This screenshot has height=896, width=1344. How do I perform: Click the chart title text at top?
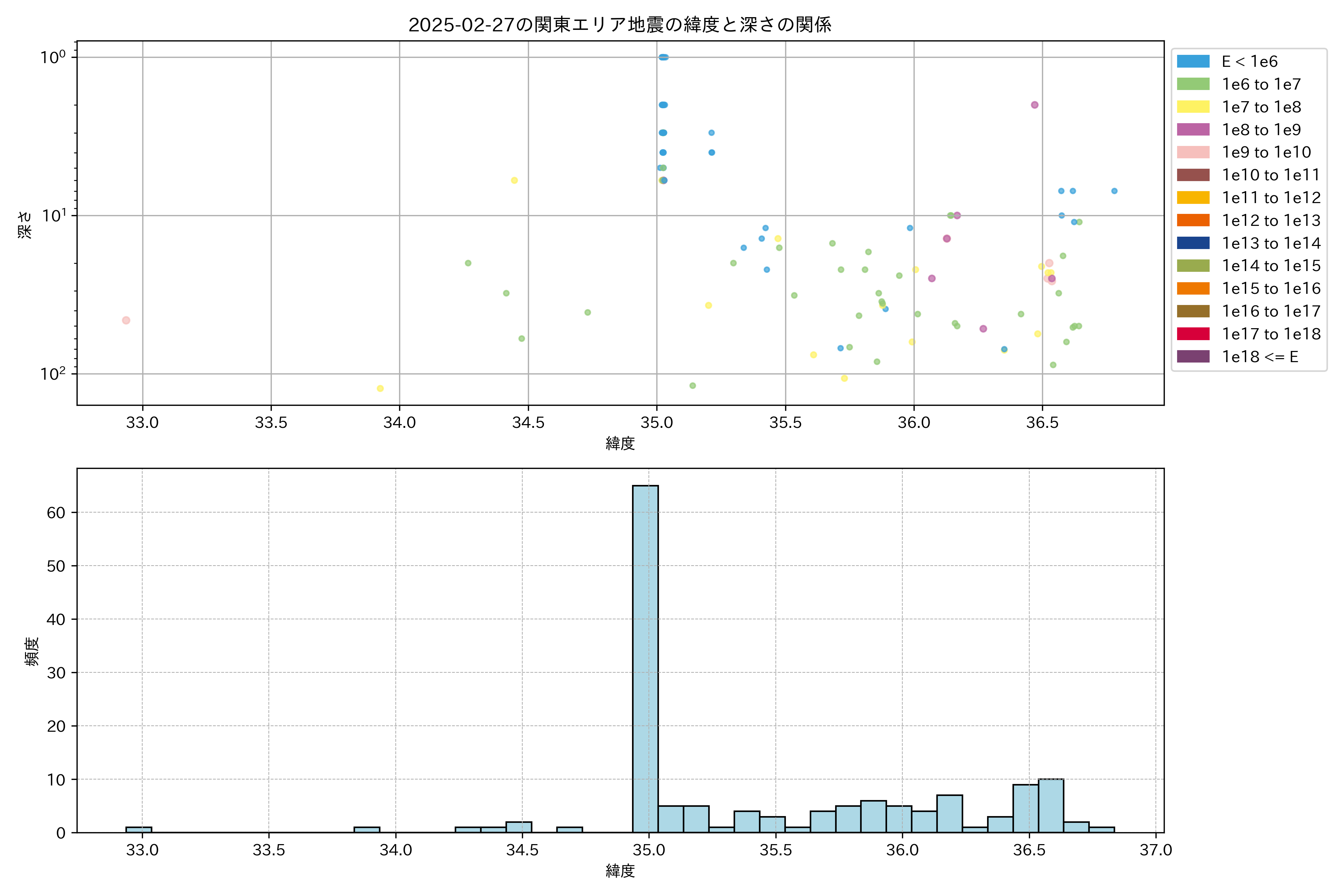click(x=619, y=25)
